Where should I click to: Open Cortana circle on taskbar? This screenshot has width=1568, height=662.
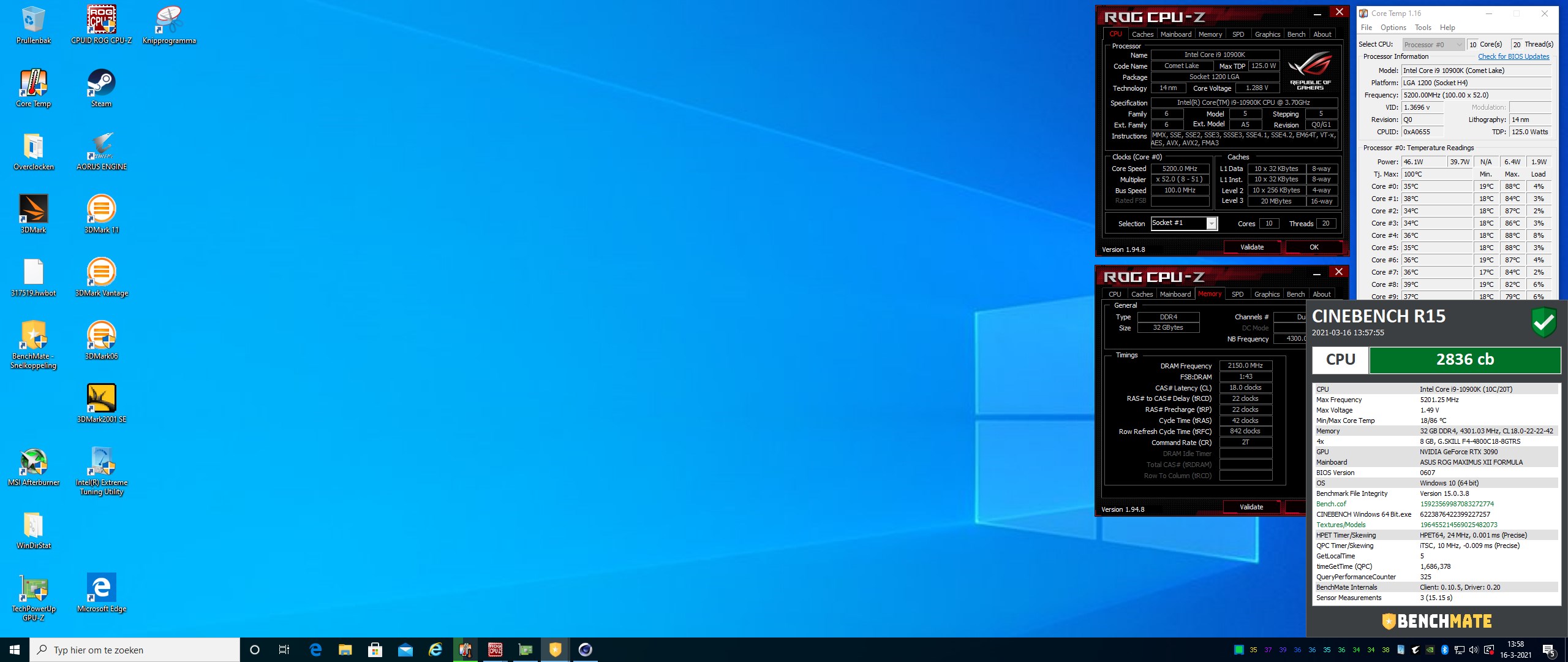[255, 650]
